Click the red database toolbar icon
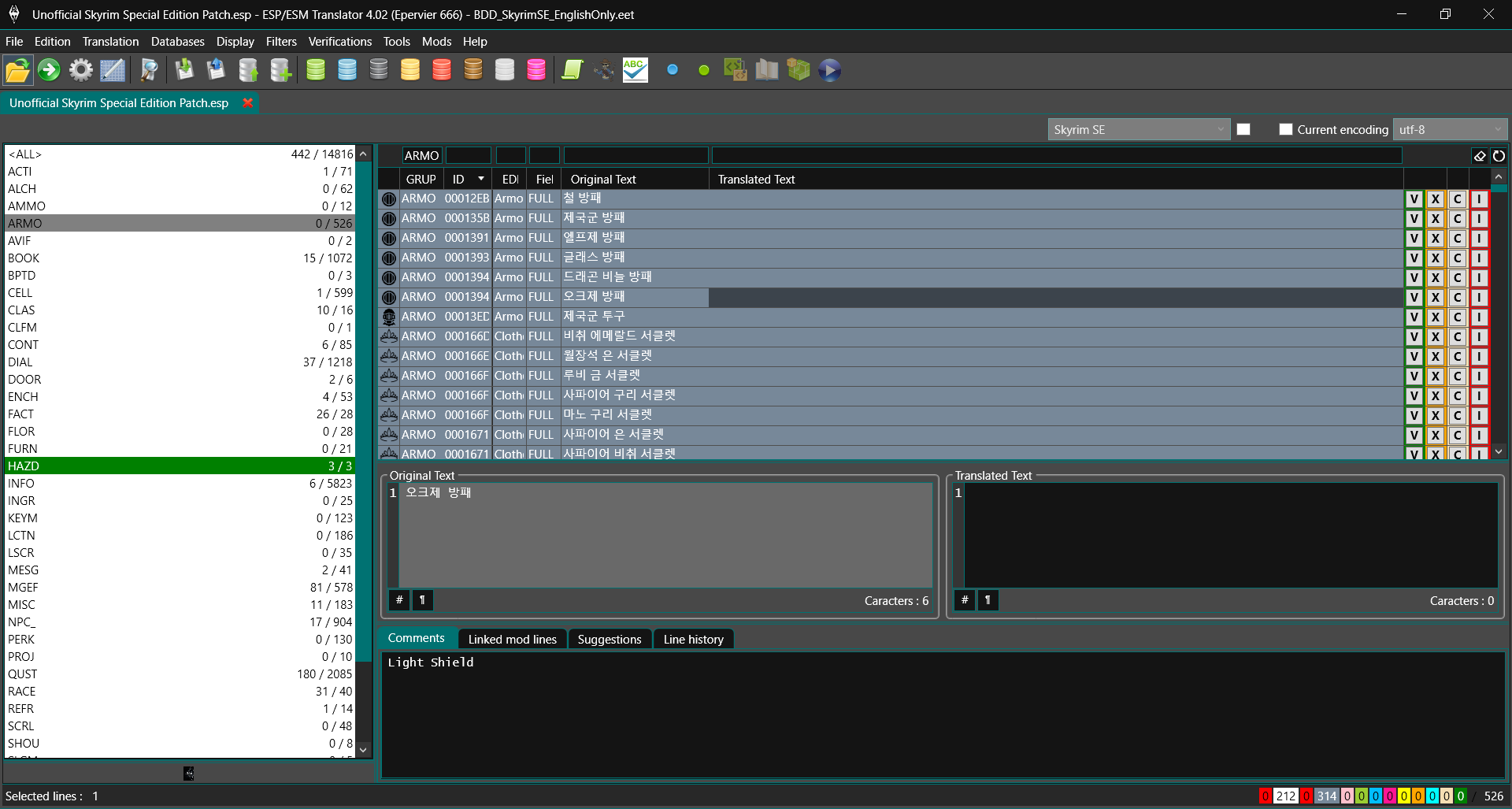Screen dimensions: 1512x809 [x=442, y=70]
